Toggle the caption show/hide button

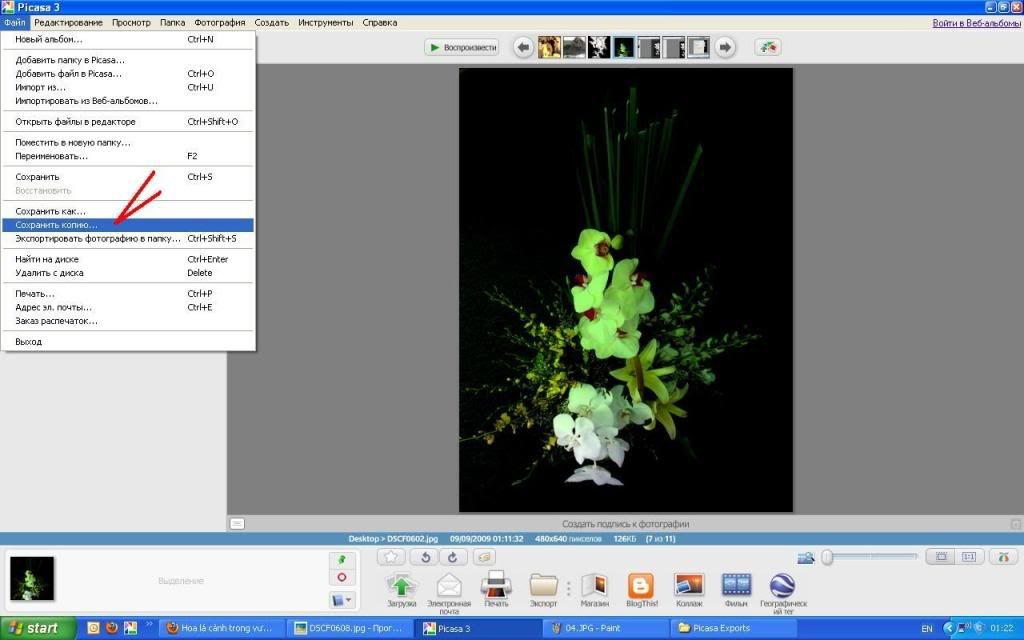237,523
